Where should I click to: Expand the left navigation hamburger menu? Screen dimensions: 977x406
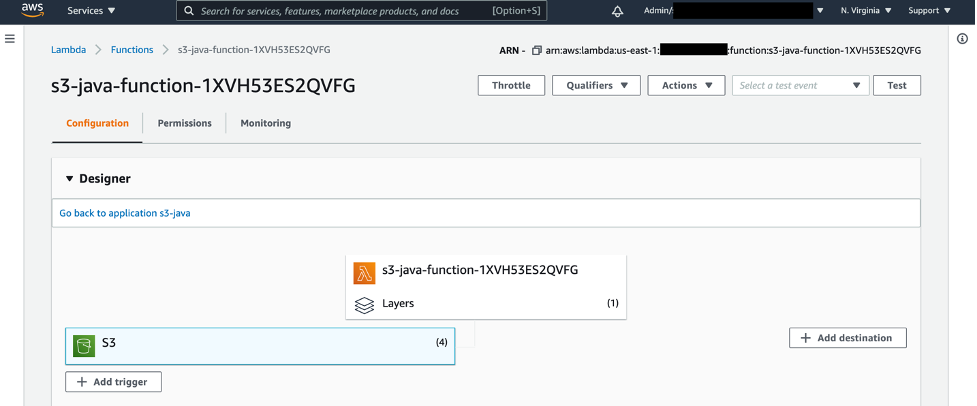pyautogui.click(x=9, y=39)
